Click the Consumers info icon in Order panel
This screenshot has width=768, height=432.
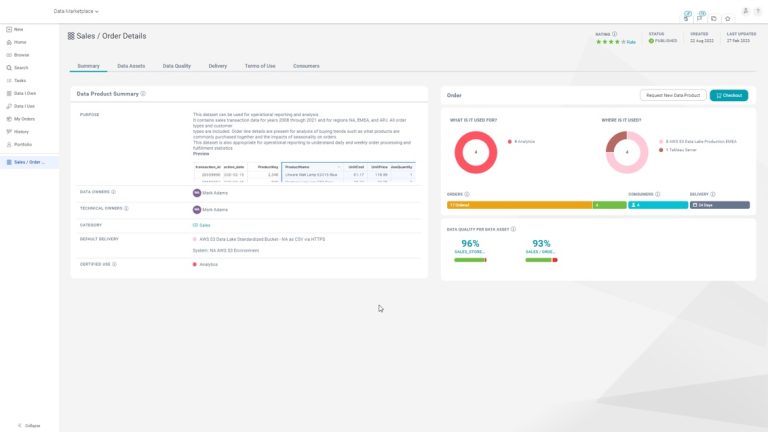coord(658,194)
